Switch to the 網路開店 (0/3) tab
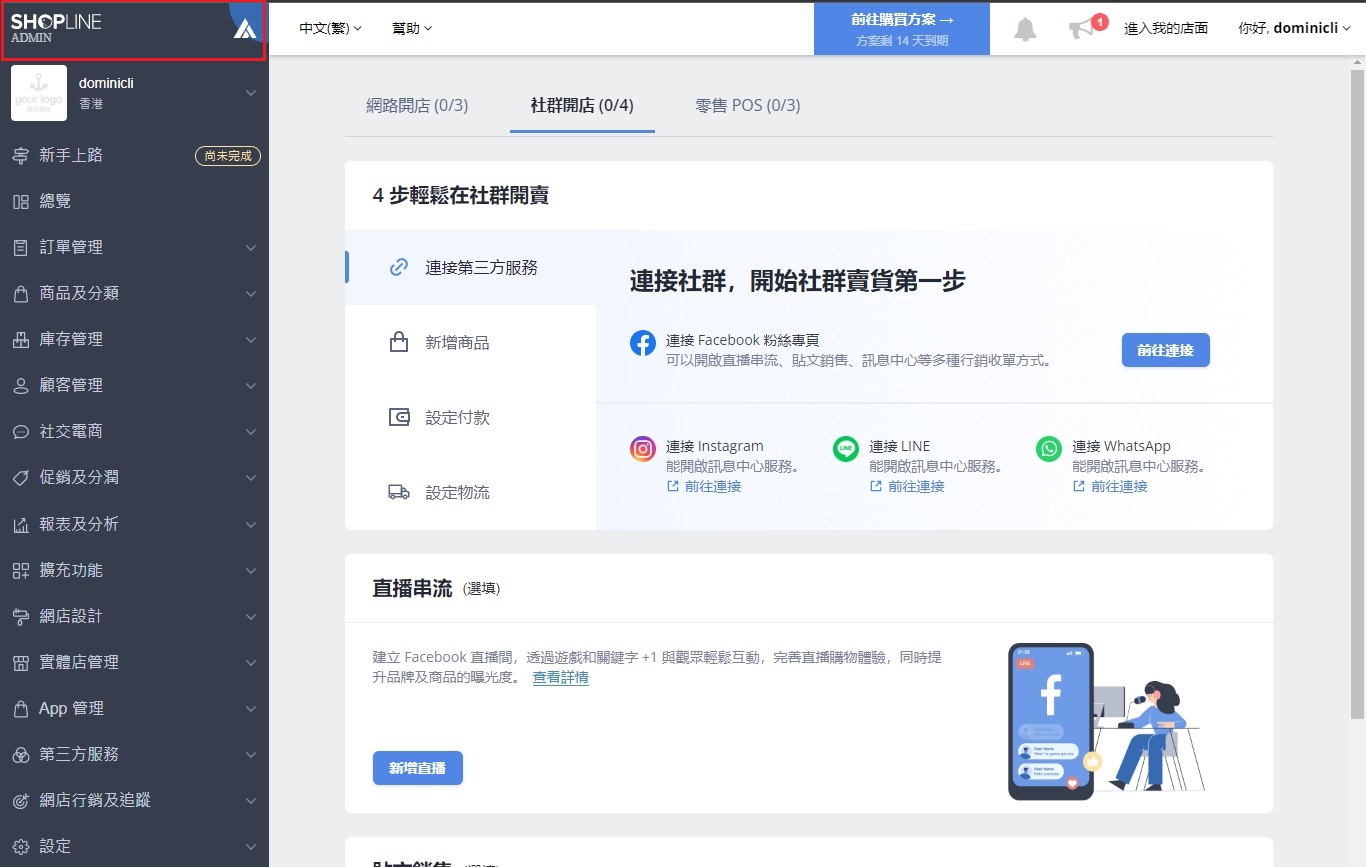 [417, 105]
